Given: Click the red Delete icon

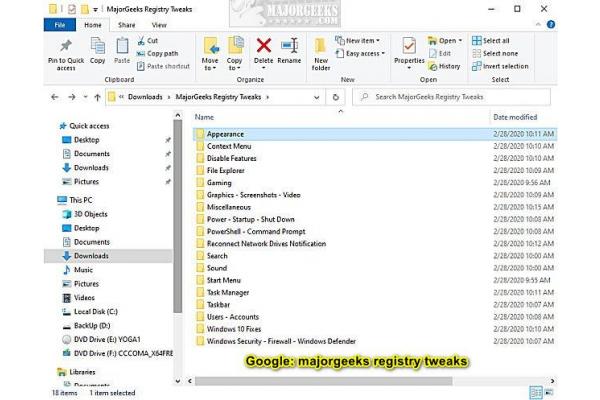Looking at the screenshot, I should pyautogui.click(x=264, y=46).
